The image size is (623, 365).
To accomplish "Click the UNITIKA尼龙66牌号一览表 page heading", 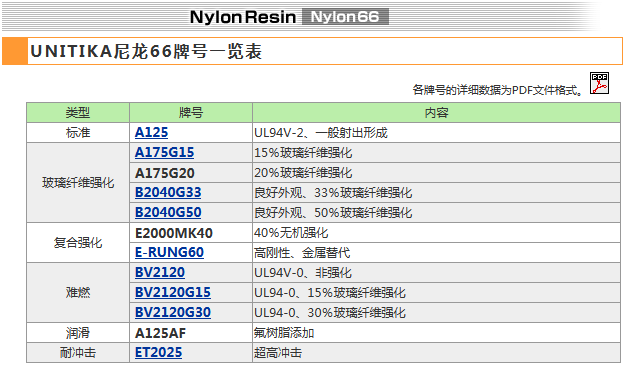I will 146,52.
